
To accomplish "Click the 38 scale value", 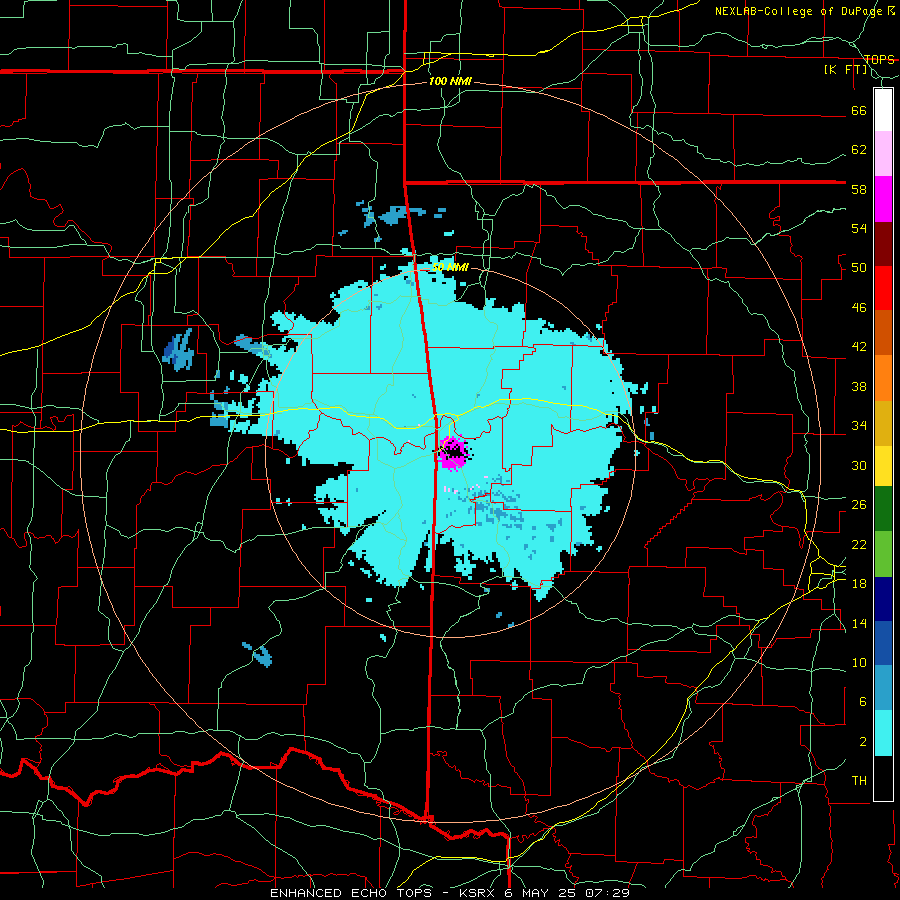I will point(859,386).
